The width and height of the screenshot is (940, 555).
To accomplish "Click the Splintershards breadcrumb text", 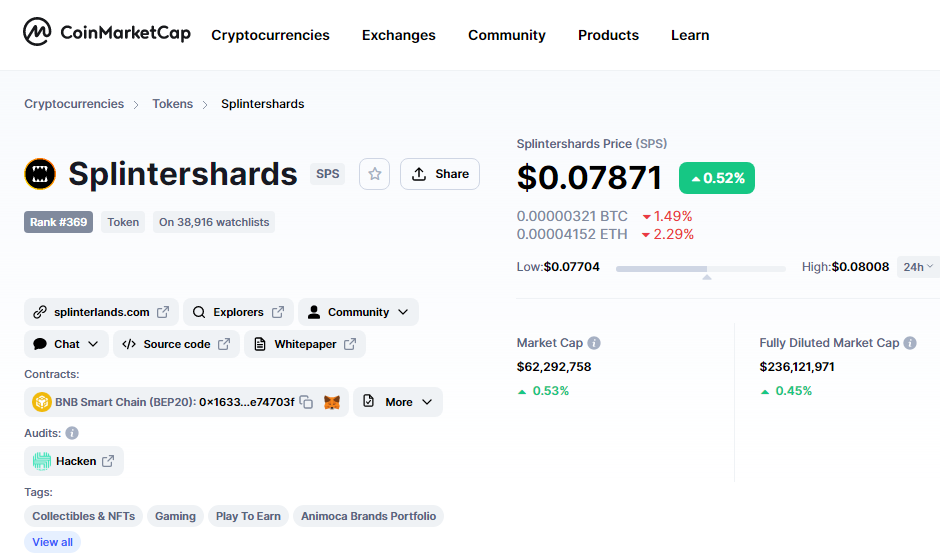I will pyautogui.click(x=263, y=104).
